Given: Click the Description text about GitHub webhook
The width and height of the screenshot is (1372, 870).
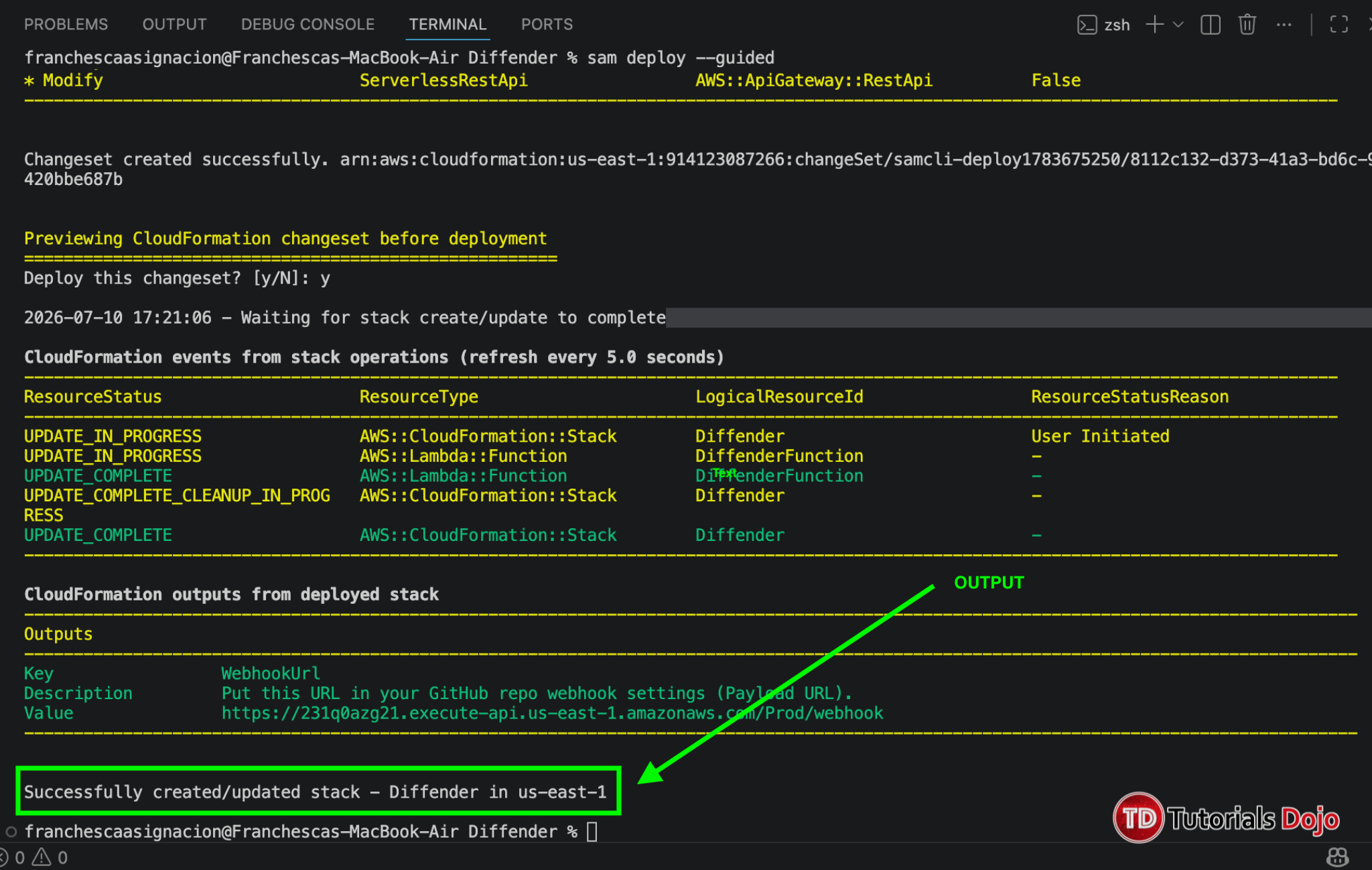Looking at the screenshot, I should [x=537, y=693].
